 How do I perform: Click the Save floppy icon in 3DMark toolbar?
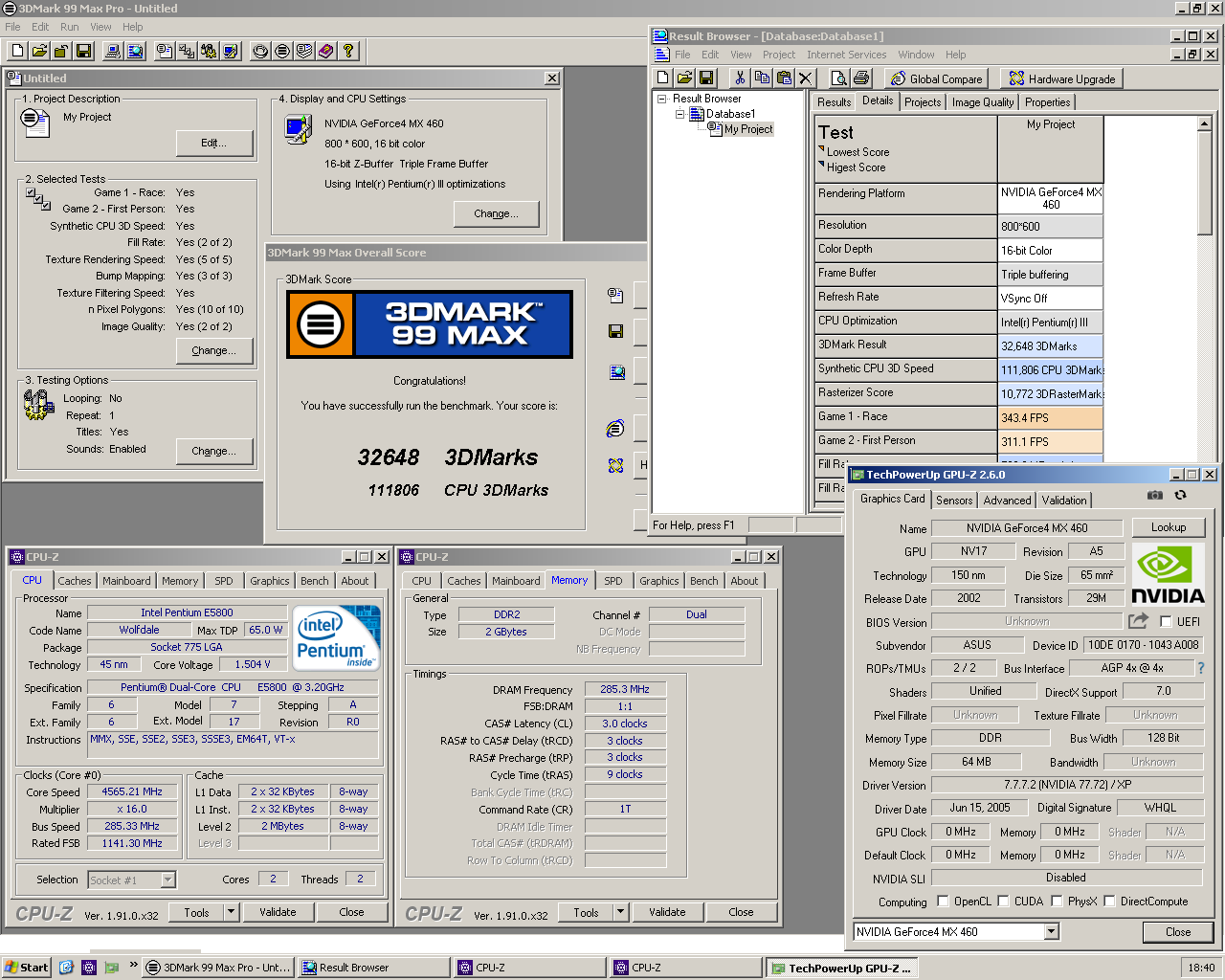[x=83, y=51]
